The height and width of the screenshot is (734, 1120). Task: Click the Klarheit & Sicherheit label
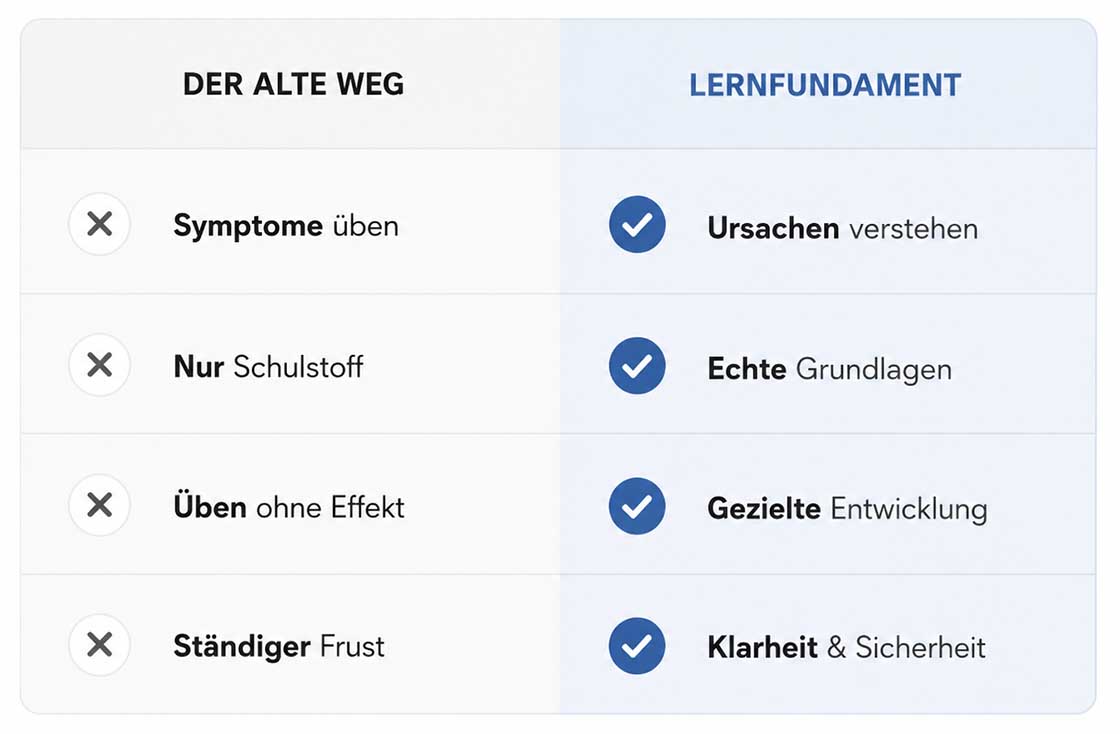tap(846, 648)
